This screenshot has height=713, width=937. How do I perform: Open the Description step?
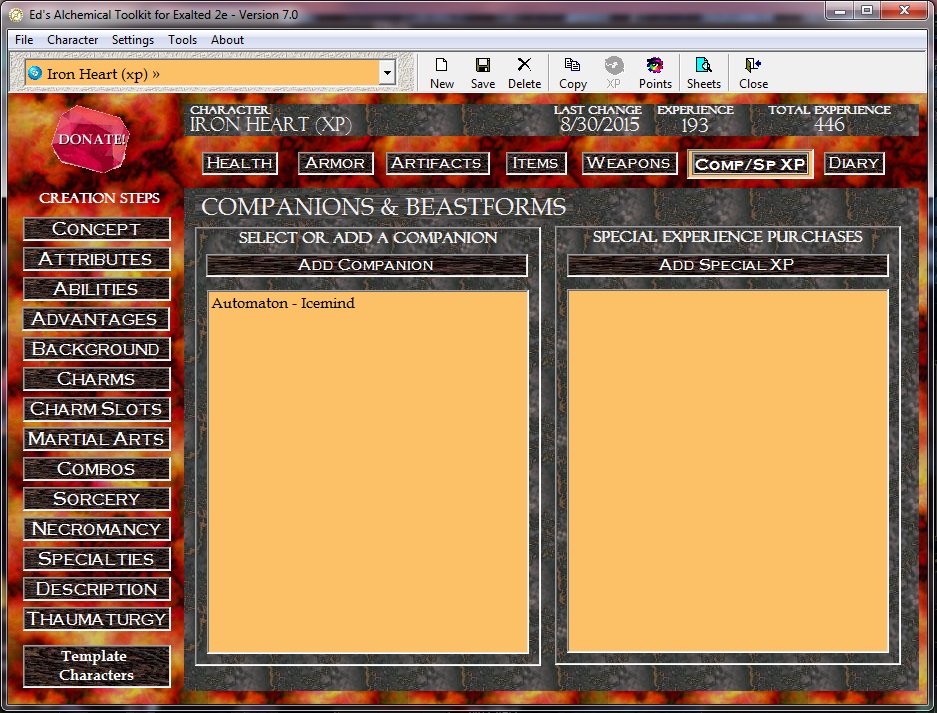click(96, 589)
